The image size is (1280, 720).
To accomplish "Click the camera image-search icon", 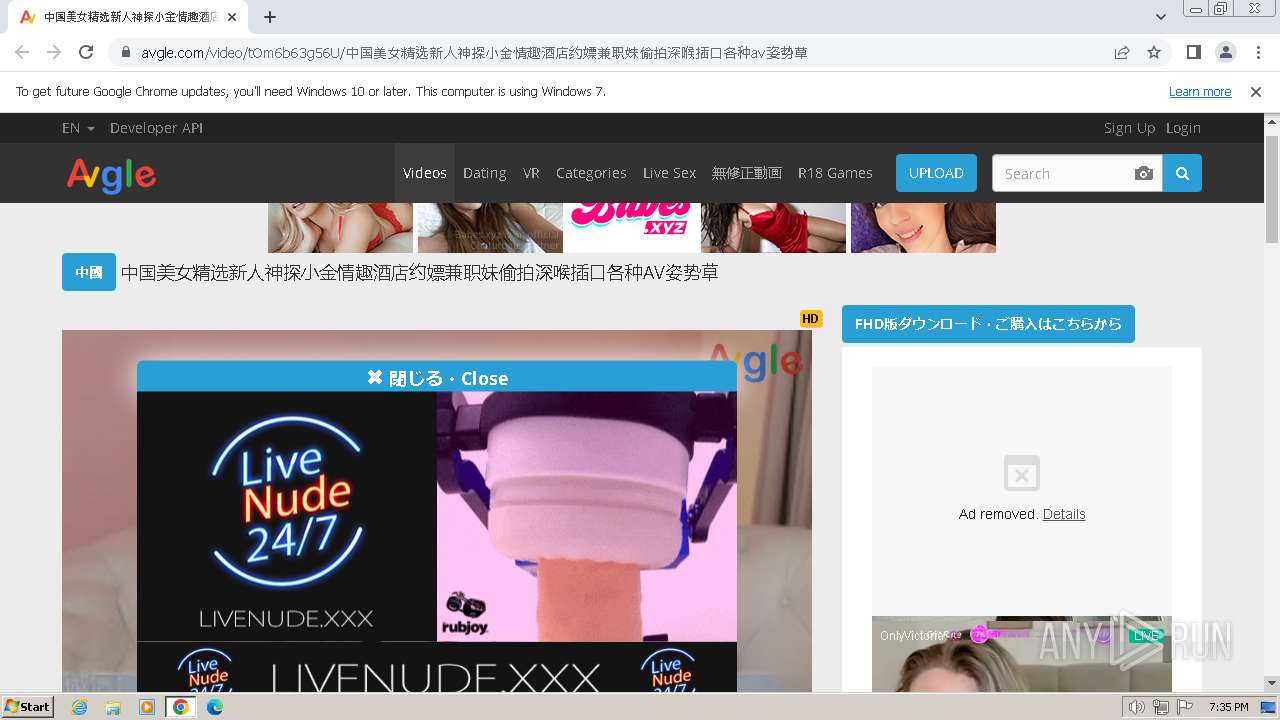I will pos(1144,173).
